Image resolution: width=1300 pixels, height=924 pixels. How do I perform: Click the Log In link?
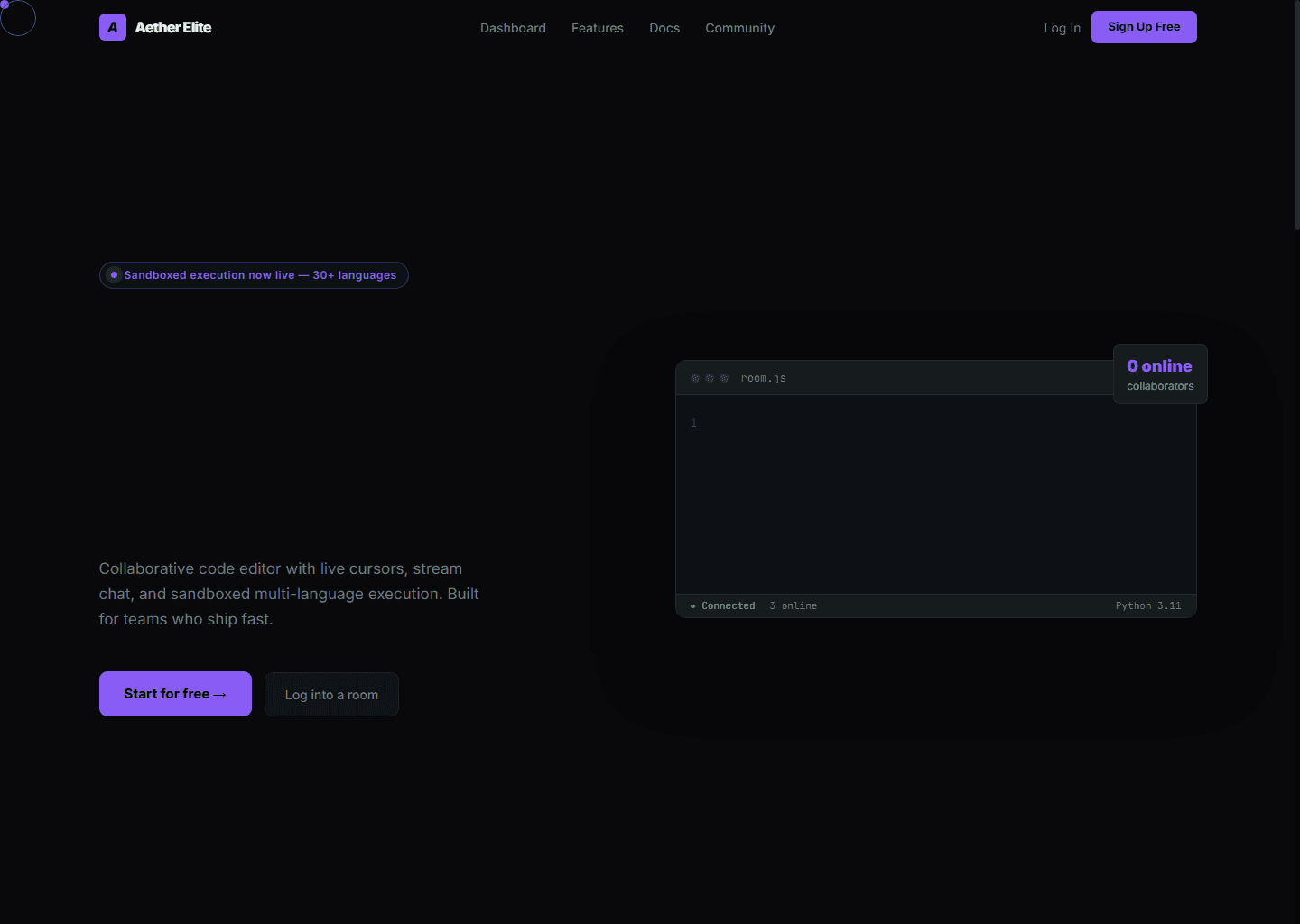[x=1062, y=28]
